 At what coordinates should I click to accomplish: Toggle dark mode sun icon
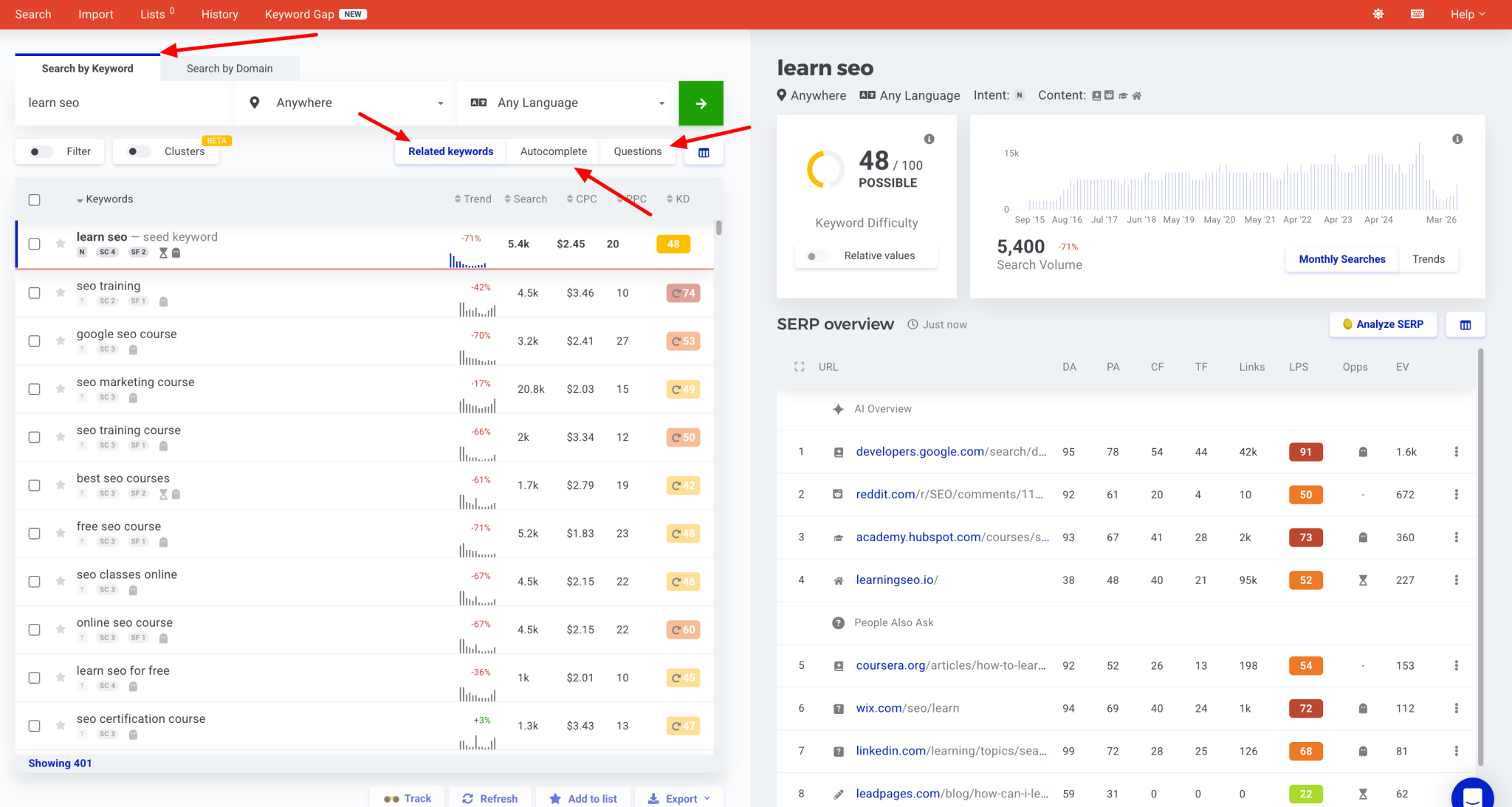click(1378, 14)
